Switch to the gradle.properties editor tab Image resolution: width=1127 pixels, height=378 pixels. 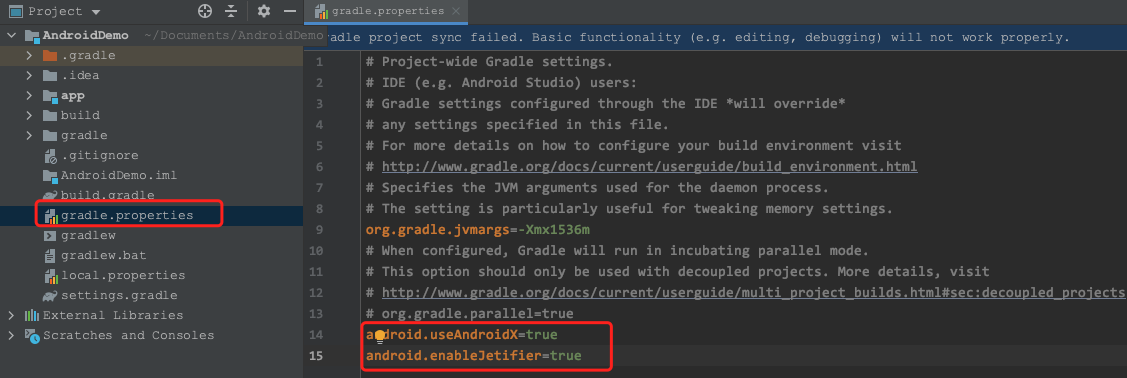point(385,12)
